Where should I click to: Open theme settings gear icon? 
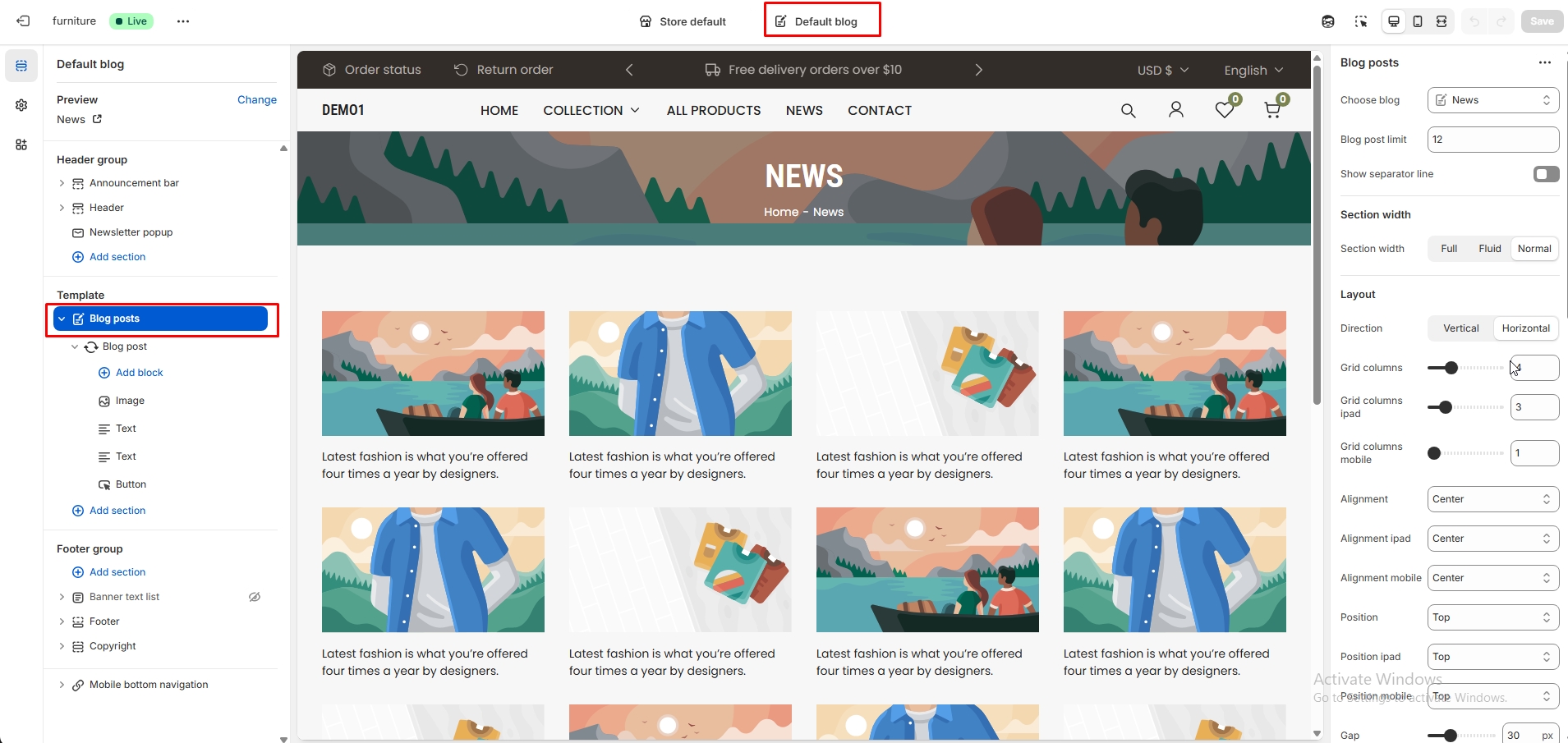point(21,105)
